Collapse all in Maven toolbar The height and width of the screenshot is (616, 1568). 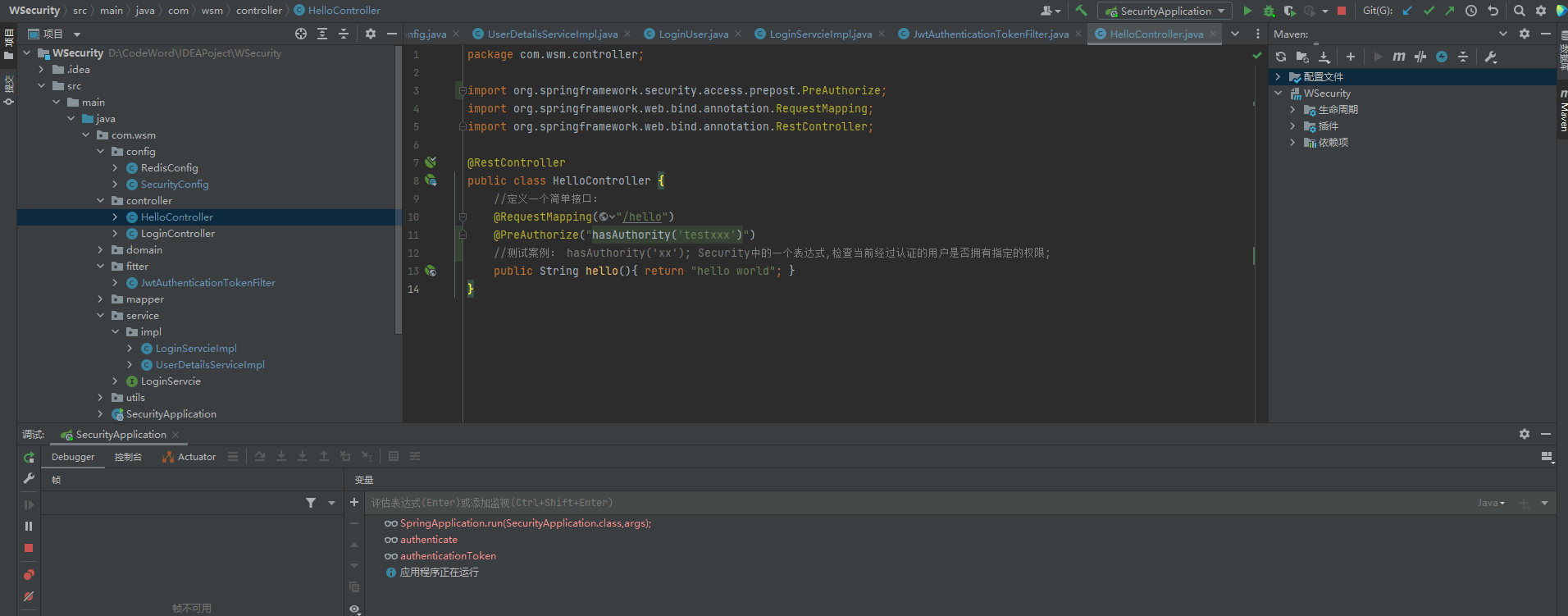click(x=1463, y=57)
